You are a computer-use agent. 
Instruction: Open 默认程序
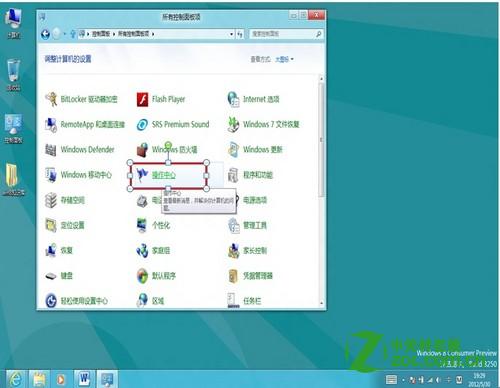(x=156, y=276)
